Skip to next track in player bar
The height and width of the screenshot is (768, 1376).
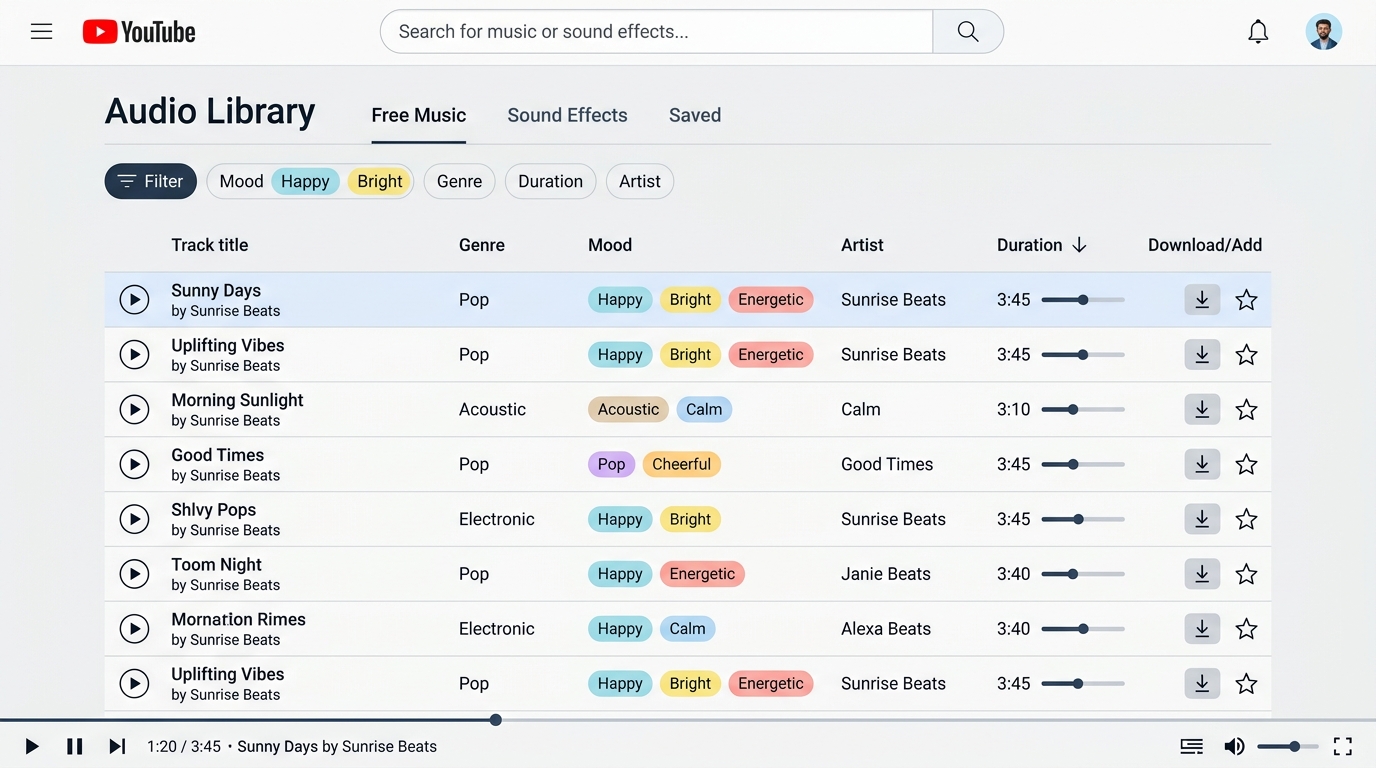(117, 746)
